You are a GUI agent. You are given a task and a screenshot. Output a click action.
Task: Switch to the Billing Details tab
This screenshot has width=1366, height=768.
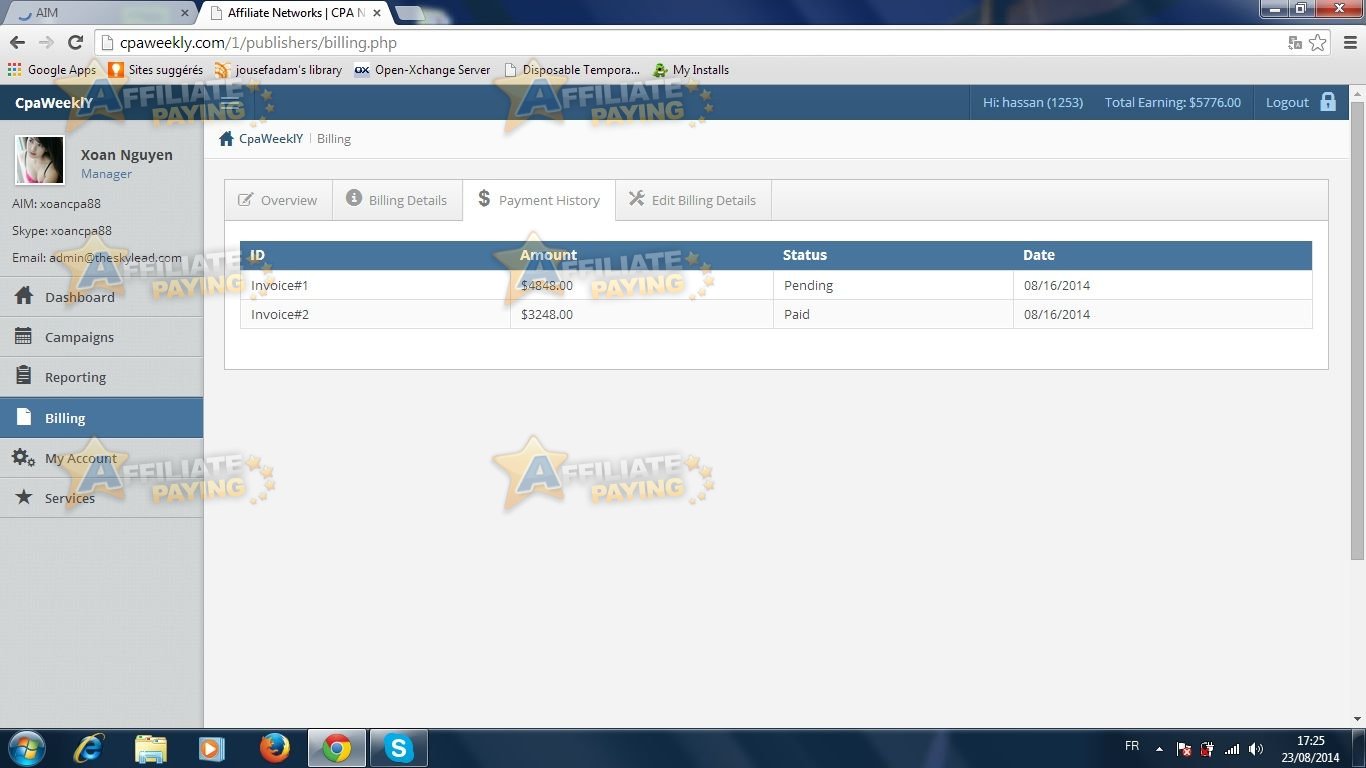tap(397, 200)
